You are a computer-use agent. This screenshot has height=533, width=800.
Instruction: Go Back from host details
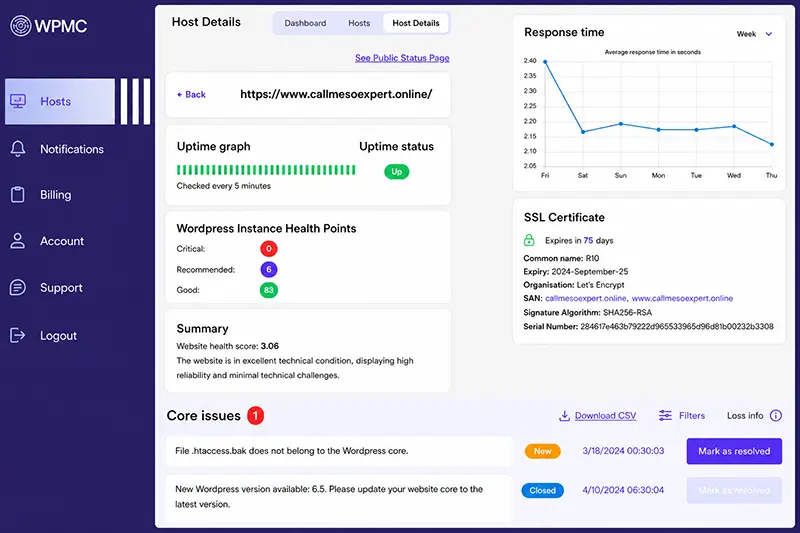191,94
